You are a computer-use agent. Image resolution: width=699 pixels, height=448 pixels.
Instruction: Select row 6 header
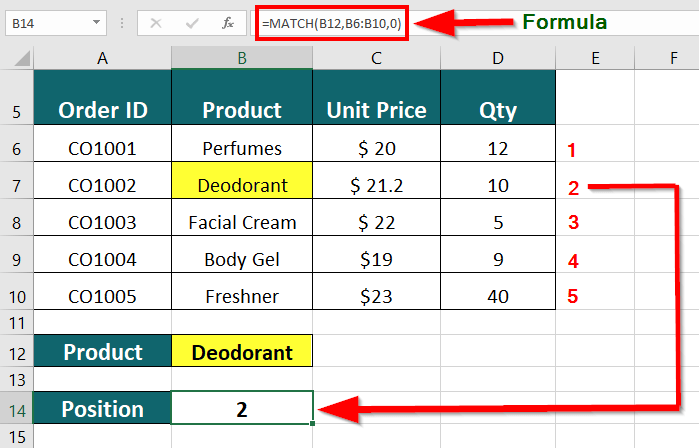(x=16, y=149)
